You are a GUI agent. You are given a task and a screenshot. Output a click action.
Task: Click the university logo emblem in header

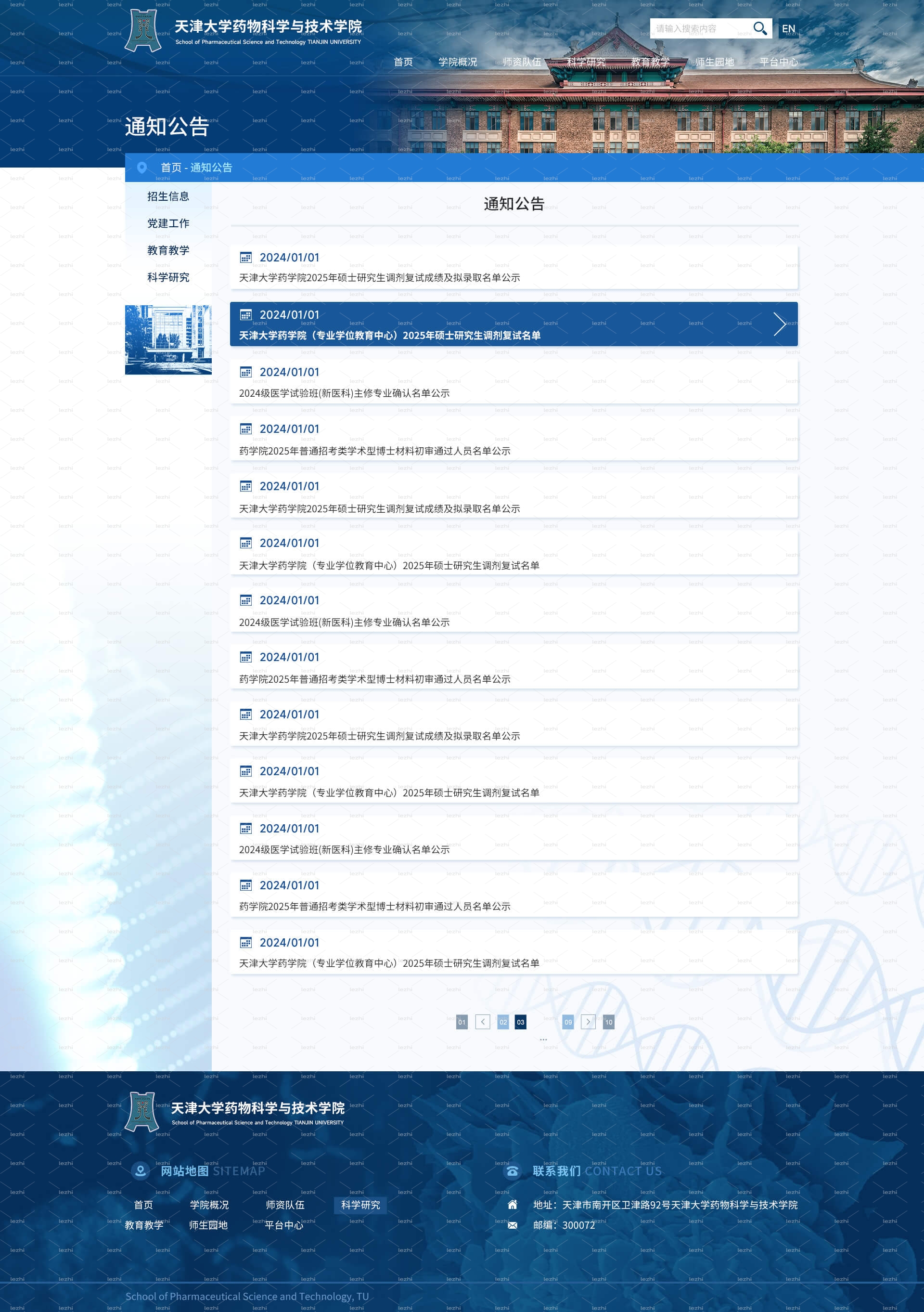[143, 30]
